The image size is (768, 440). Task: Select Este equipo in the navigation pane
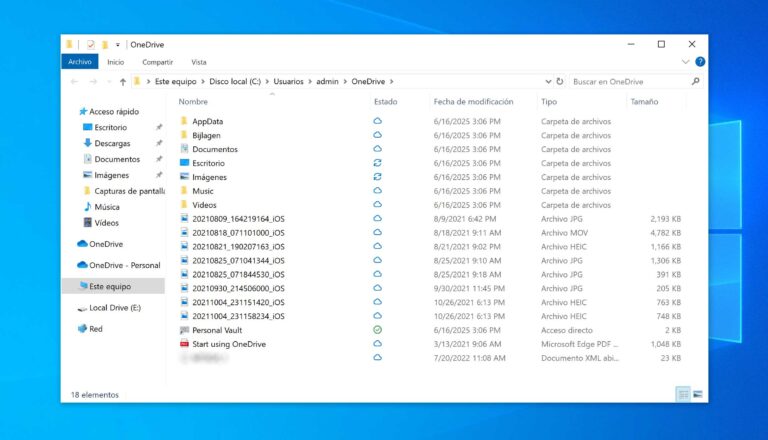[114, 286]
